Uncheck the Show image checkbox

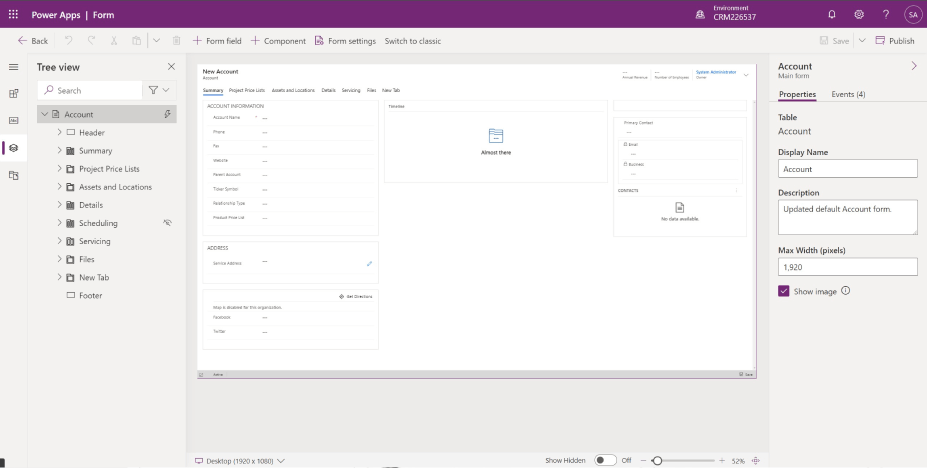(784, 291)
